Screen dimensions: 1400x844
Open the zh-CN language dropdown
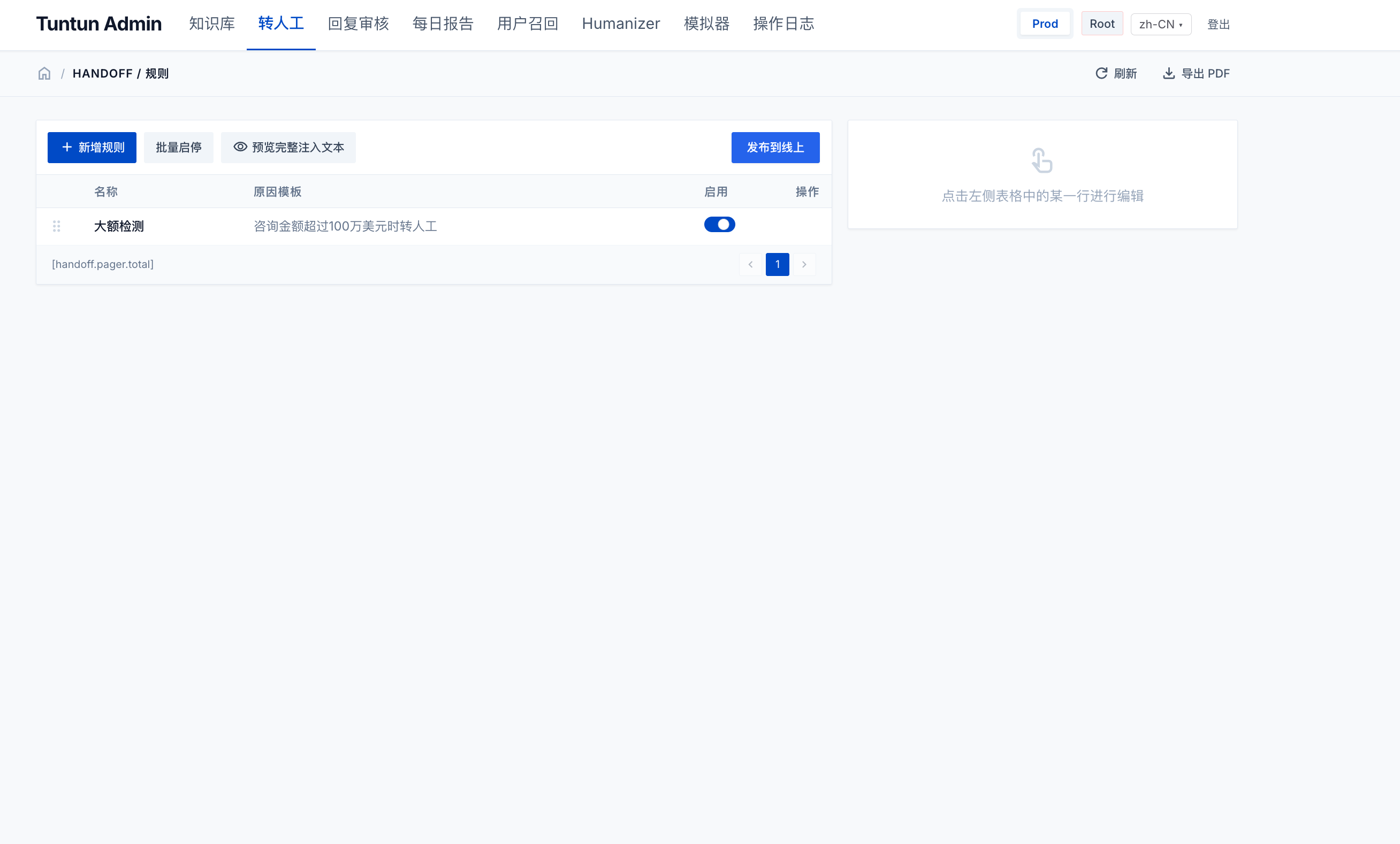click(1161, 24)
